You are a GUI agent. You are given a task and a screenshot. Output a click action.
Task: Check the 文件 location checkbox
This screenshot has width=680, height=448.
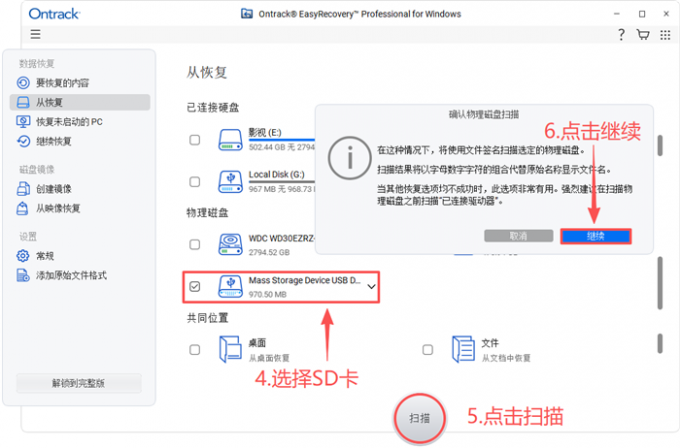coord(428,350)
